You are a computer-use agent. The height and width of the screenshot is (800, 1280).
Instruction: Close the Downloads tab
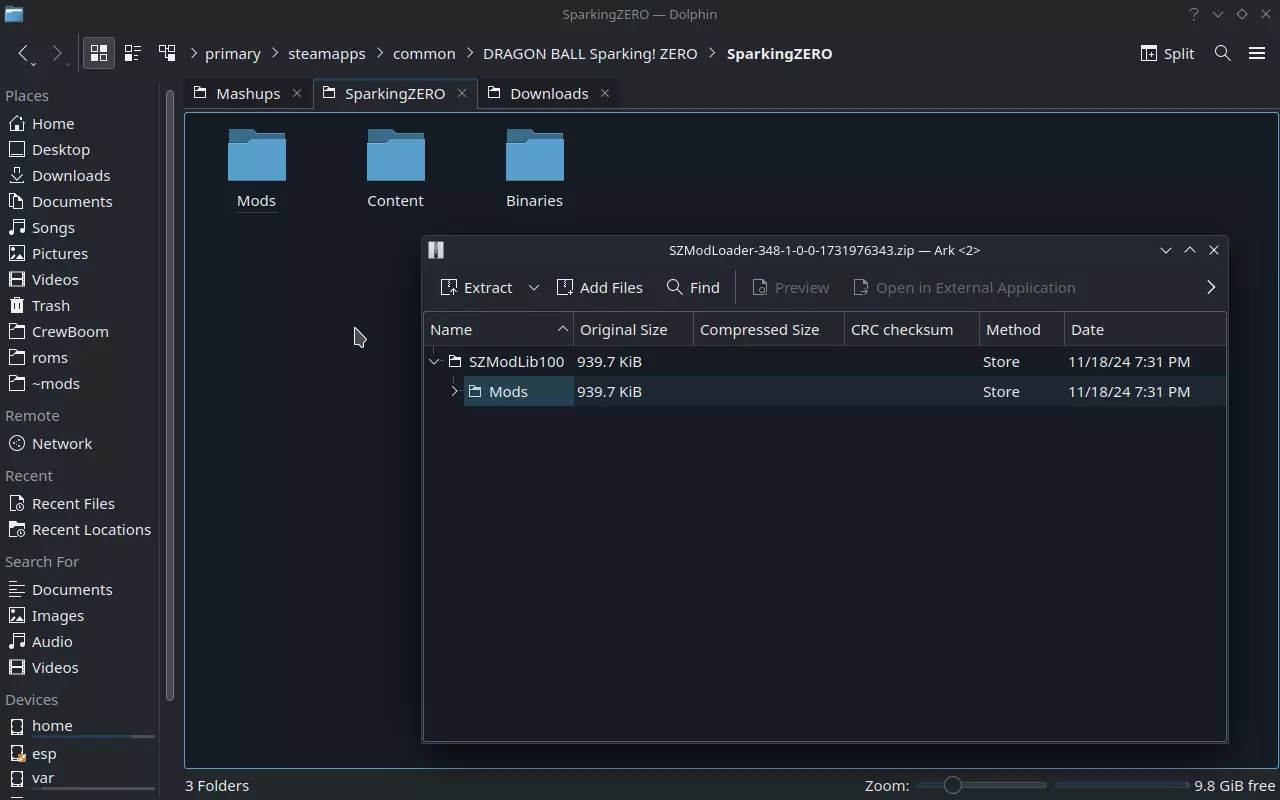click(x=605, y=93)
